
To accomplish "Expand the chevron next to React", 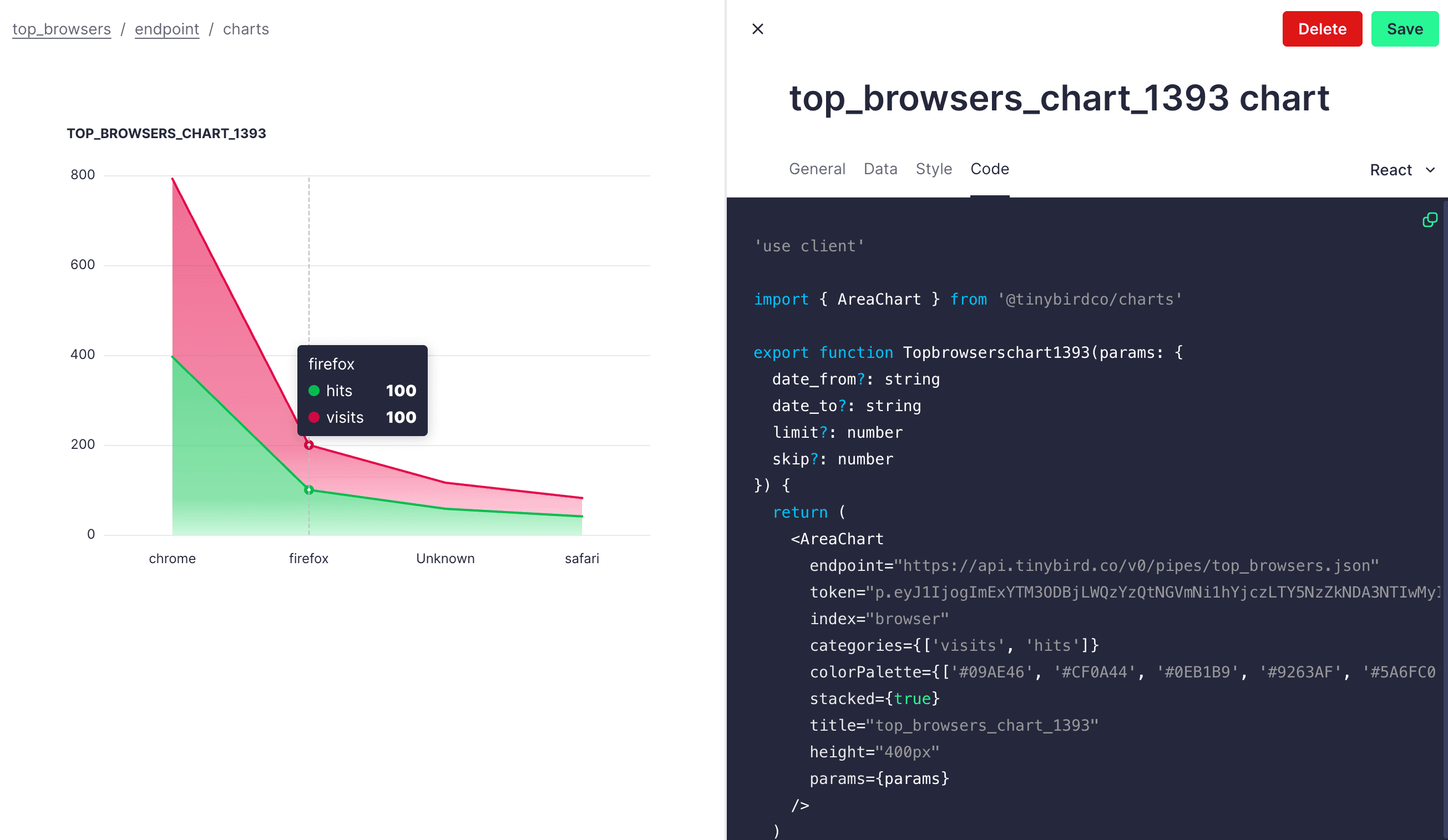I will [x=1431, y=170].
